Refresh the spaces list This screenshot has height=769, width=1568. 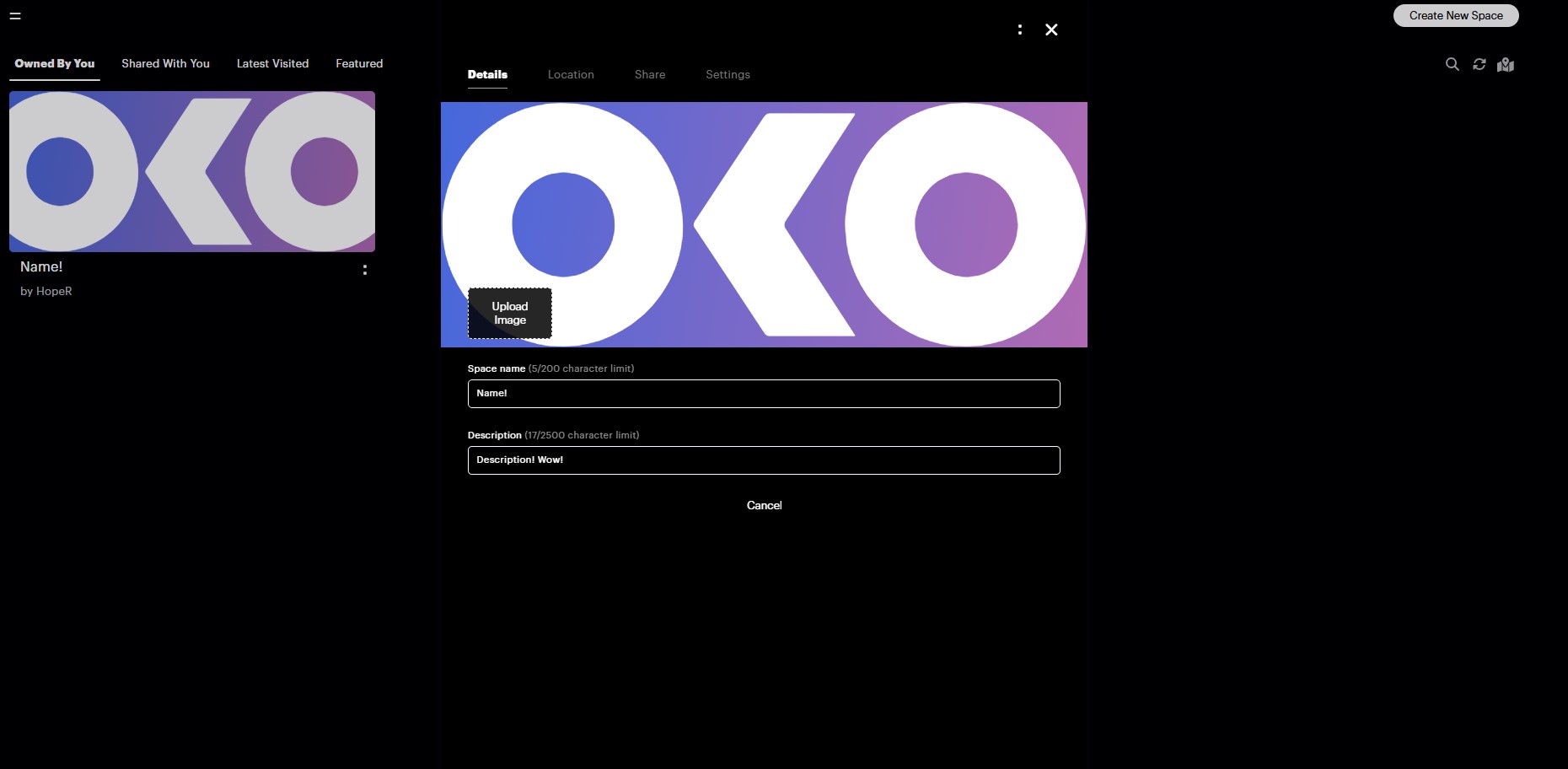(1479, 64)
